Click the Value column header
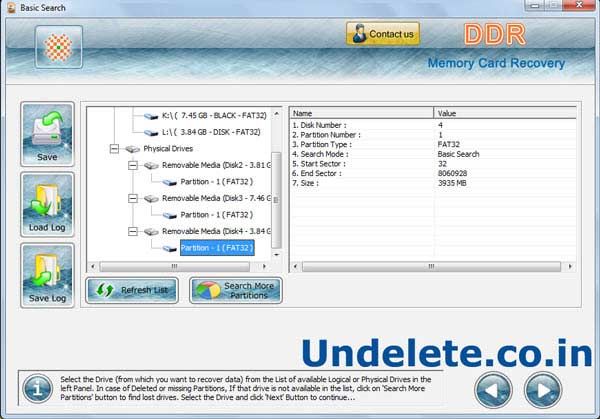 [505, 113]
